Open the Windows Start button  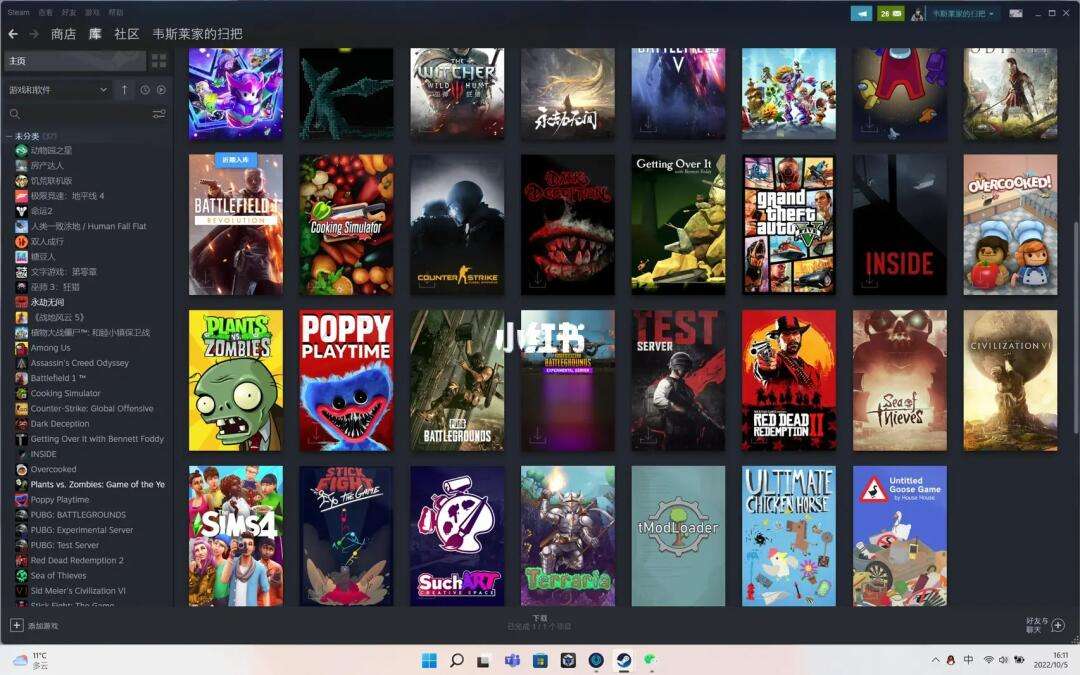pyautogui.click(x=429, y=661)
